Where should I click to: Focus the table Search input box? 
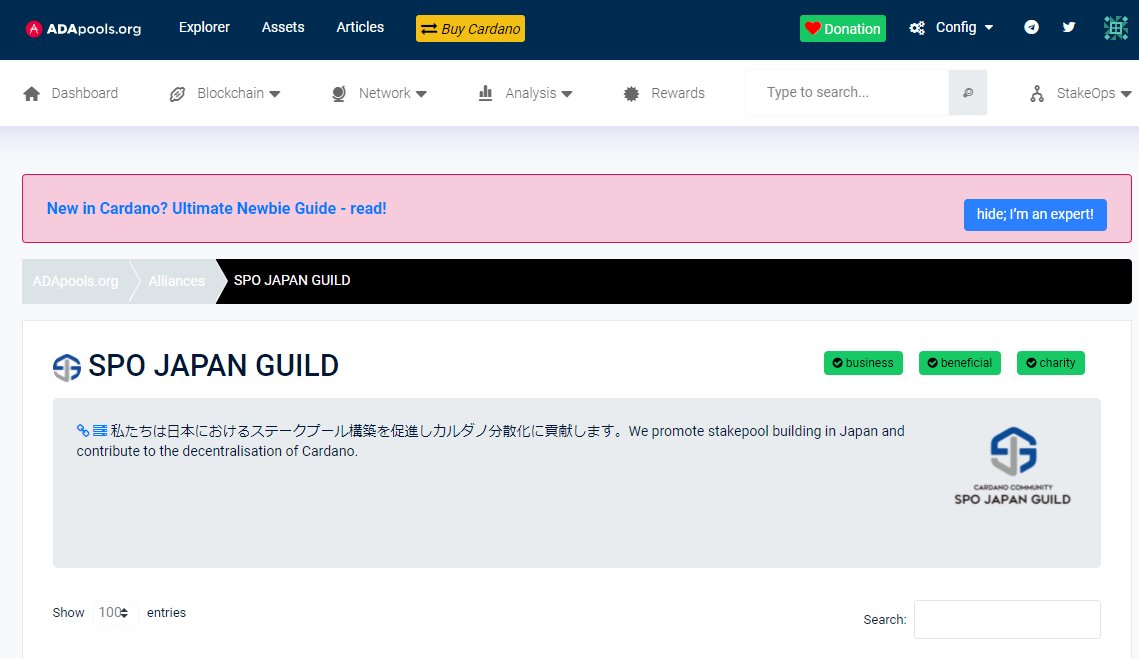pos(1007,619)
